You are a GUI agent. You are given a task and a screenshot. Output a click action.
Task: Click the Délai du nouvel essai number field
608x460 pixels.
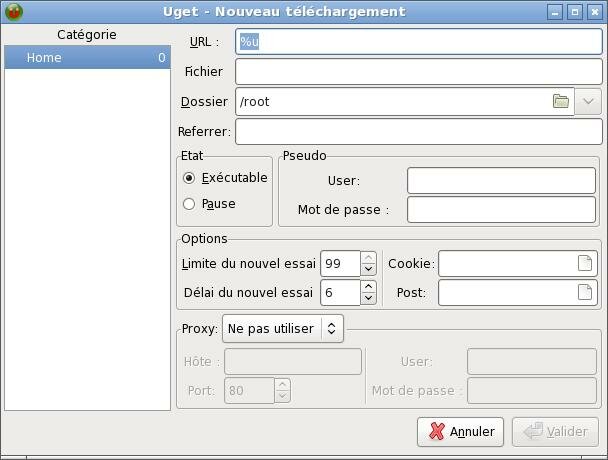tap(340, 292)
